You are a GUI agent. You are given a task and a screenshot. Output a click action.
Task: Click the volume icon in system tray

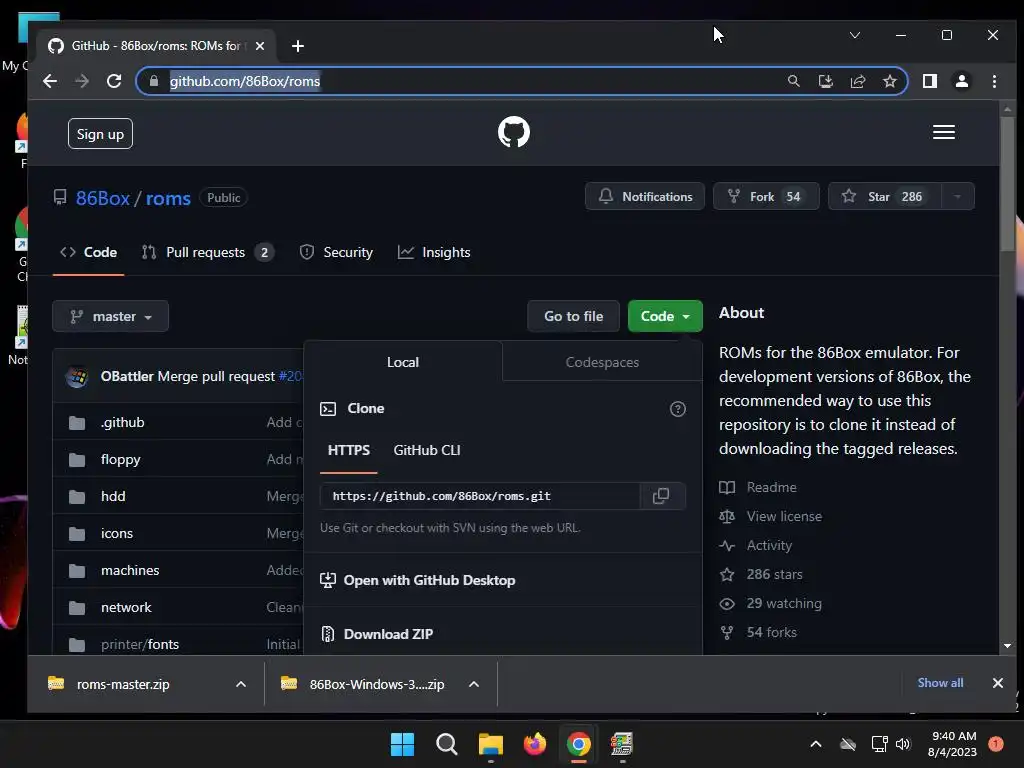tap(903, 744)
